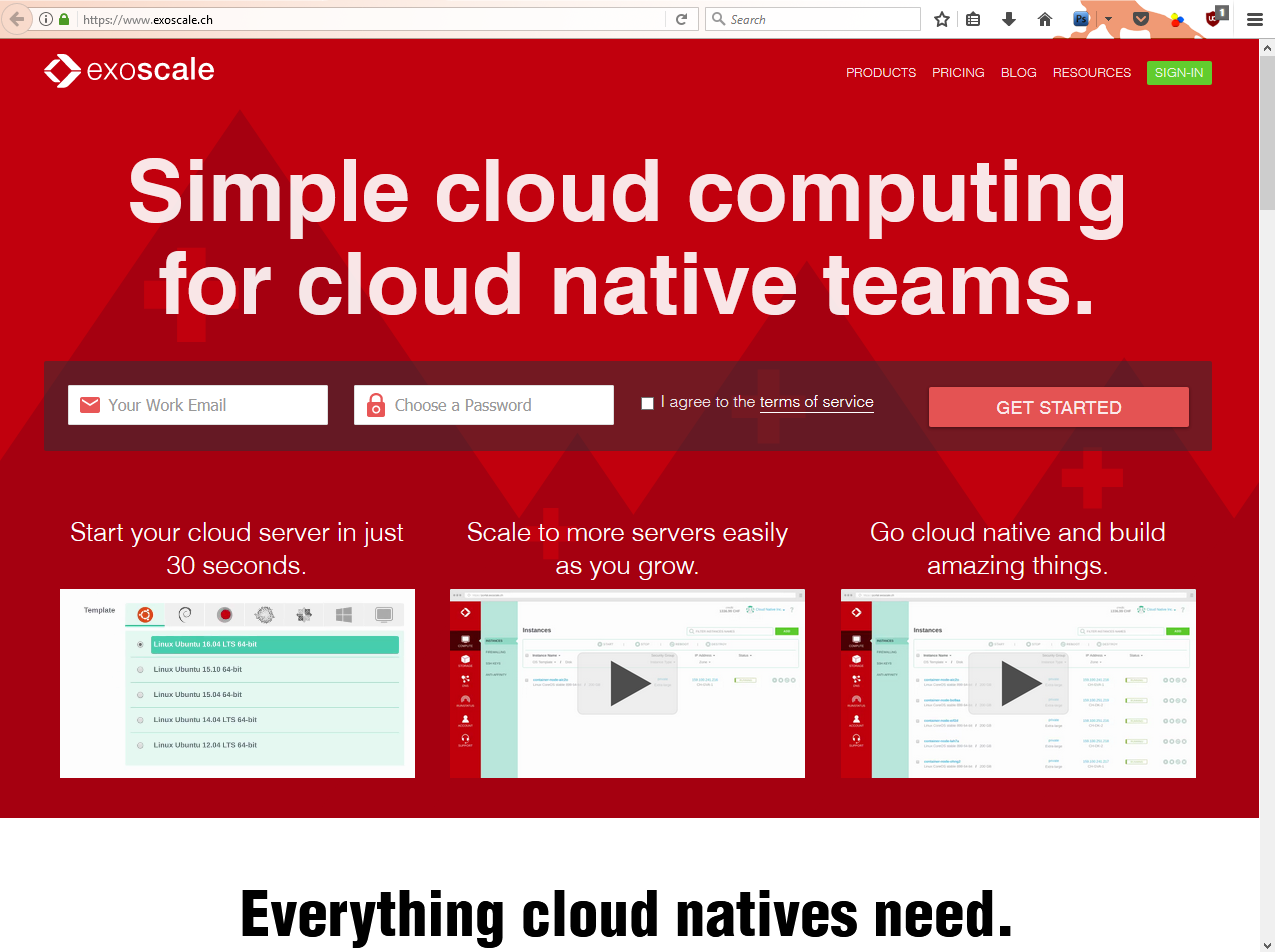
Task: Select the Debian swirl template icon
Action: pyautogui.click(x=185, y=615)
